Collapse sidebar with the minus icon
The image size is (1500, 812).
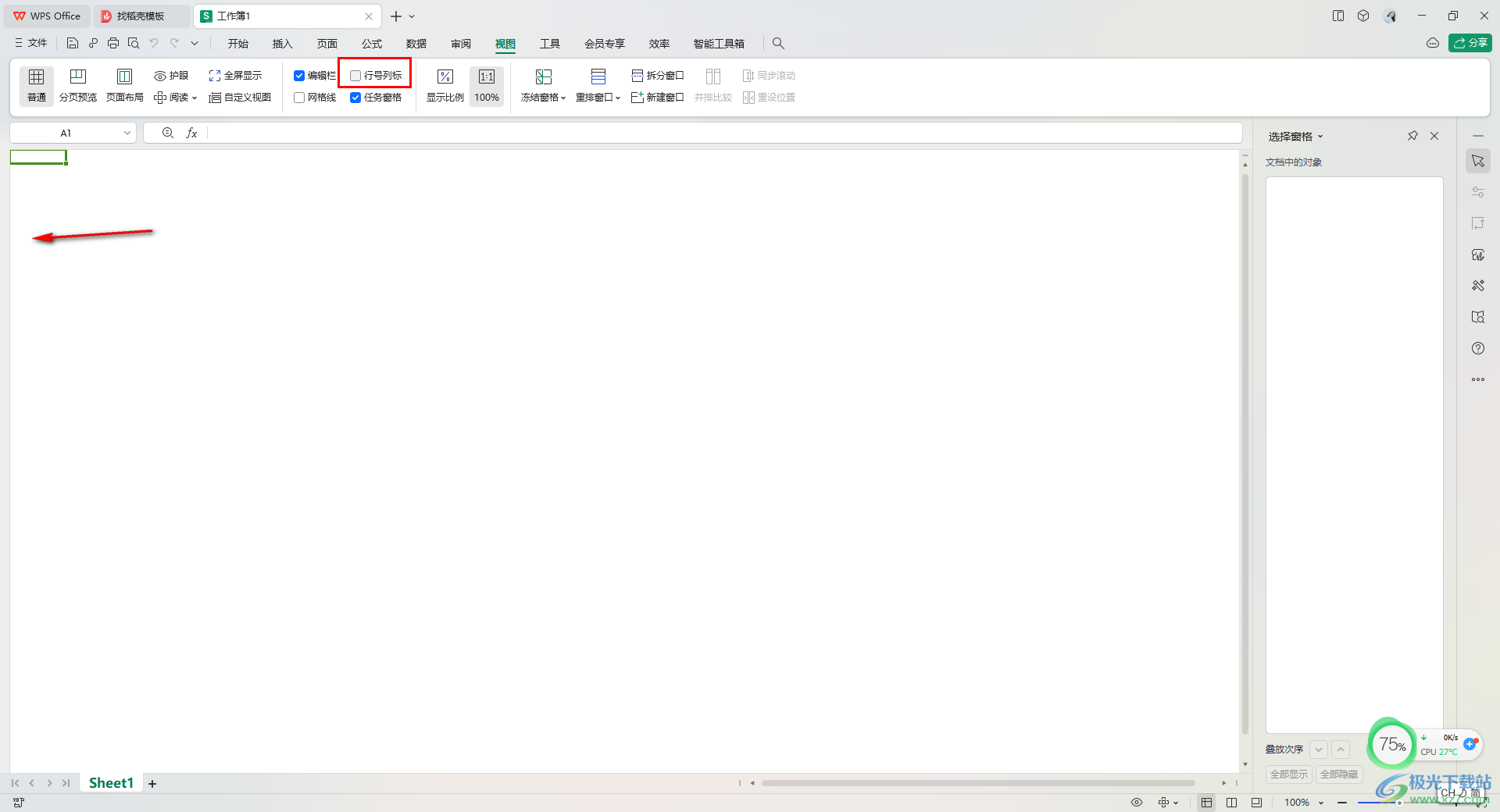(x=1478, y=136)
